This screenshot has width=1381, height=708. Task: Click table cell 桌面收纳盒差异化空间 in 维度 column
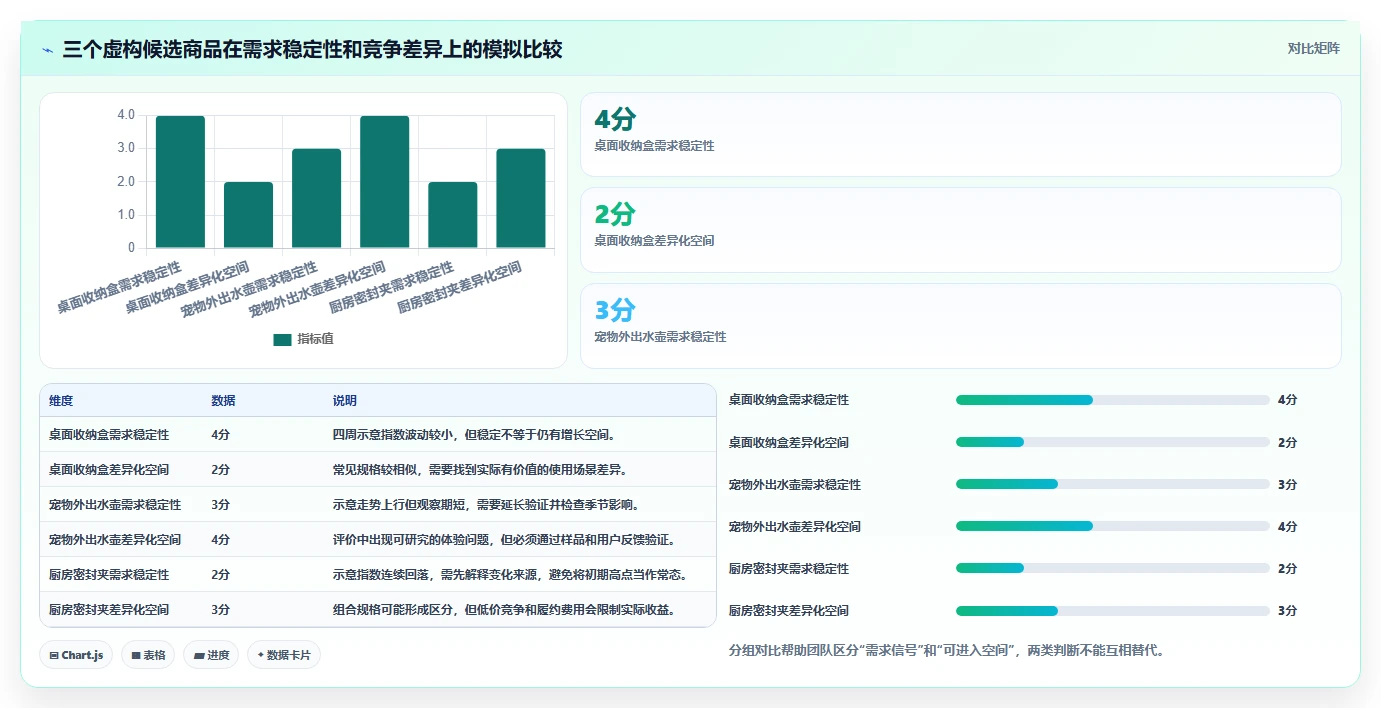point(109,469)
